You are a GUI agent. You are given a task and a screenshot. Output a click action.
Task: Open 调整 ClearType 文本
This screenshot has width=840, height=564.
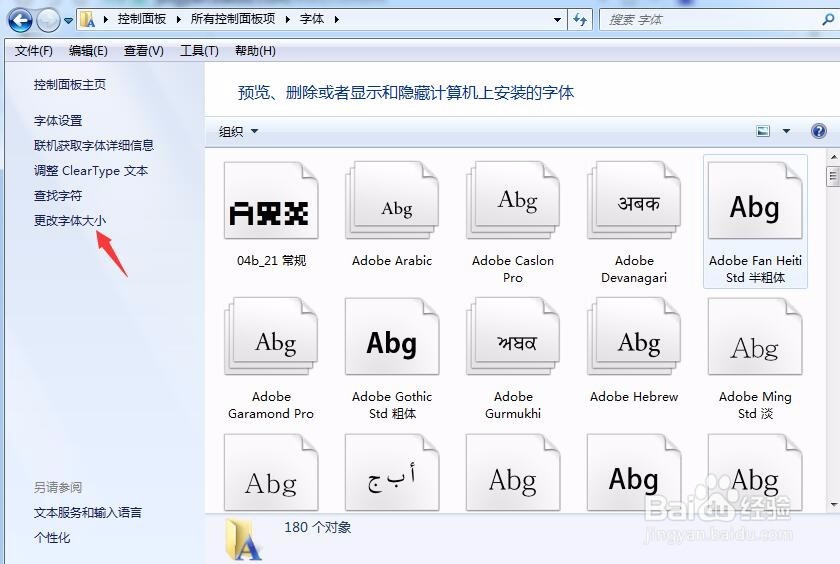pos(91,171)
